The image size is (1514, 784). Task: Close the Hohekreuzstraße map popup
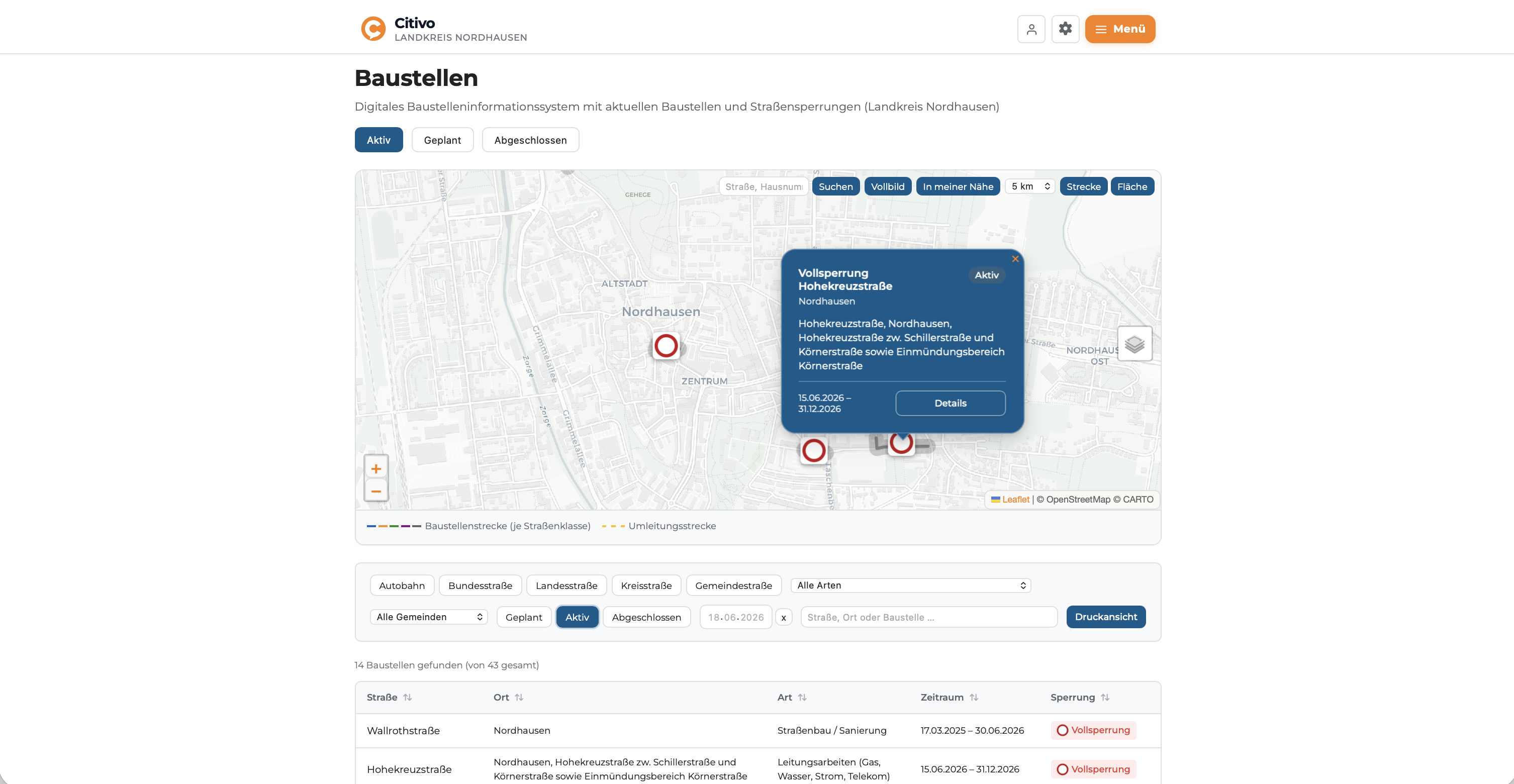[x=1015, y=259]
